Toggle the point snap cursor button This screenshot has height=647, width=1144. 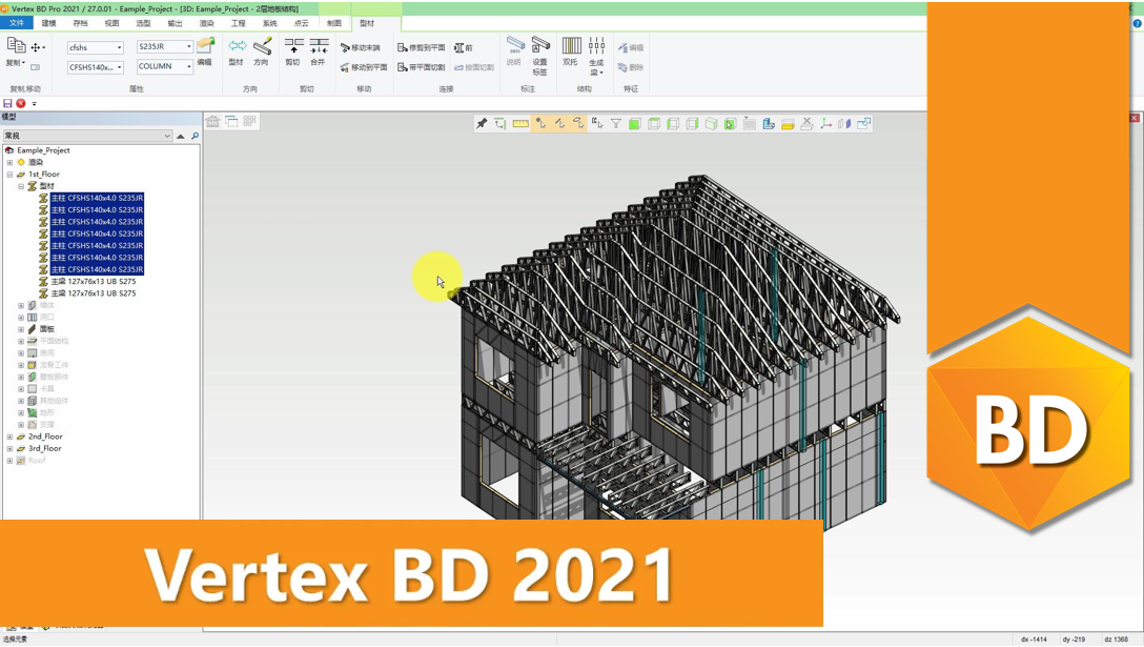540,124
